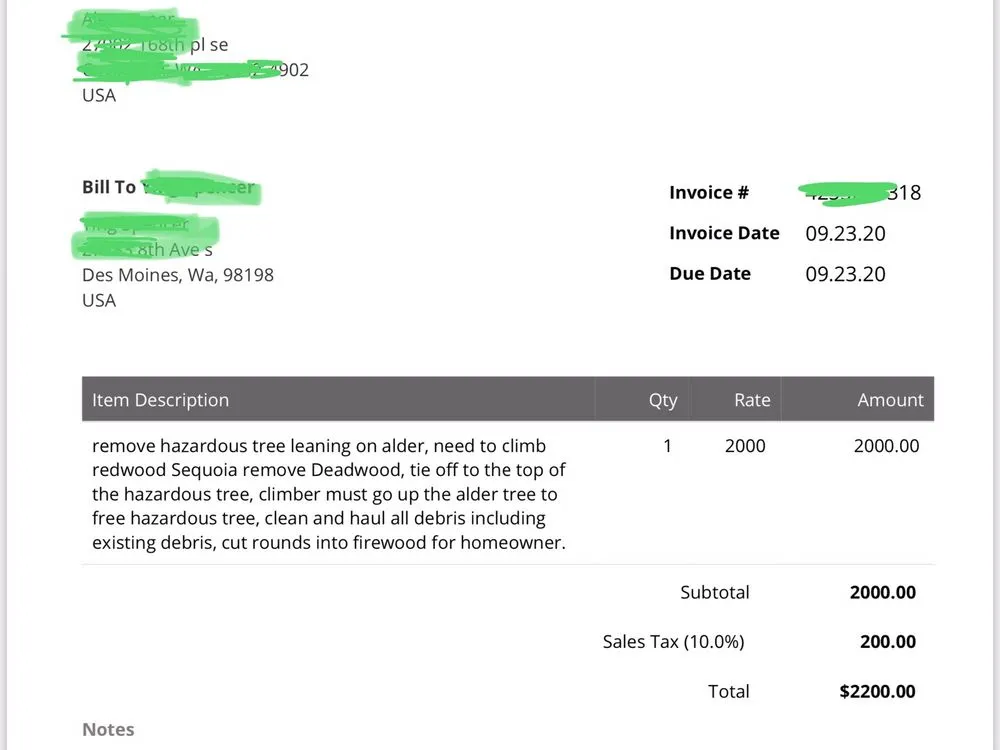Click the Invoice Date value 09.23.20
This screenshot has height=750, width=1000.
coord(845,234)
